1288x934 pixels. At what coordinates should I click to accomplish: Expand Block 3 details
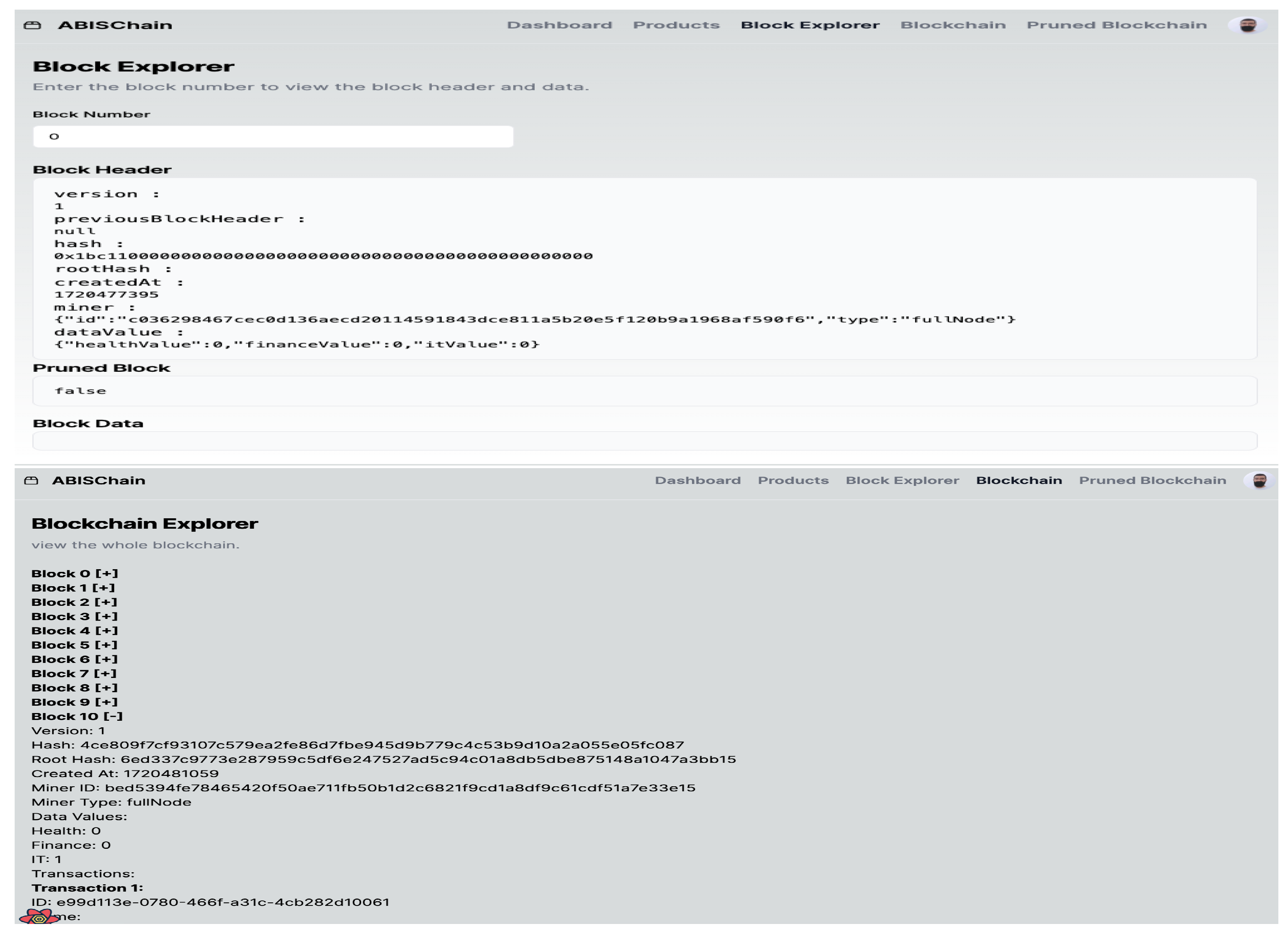(x=74, y=617)
